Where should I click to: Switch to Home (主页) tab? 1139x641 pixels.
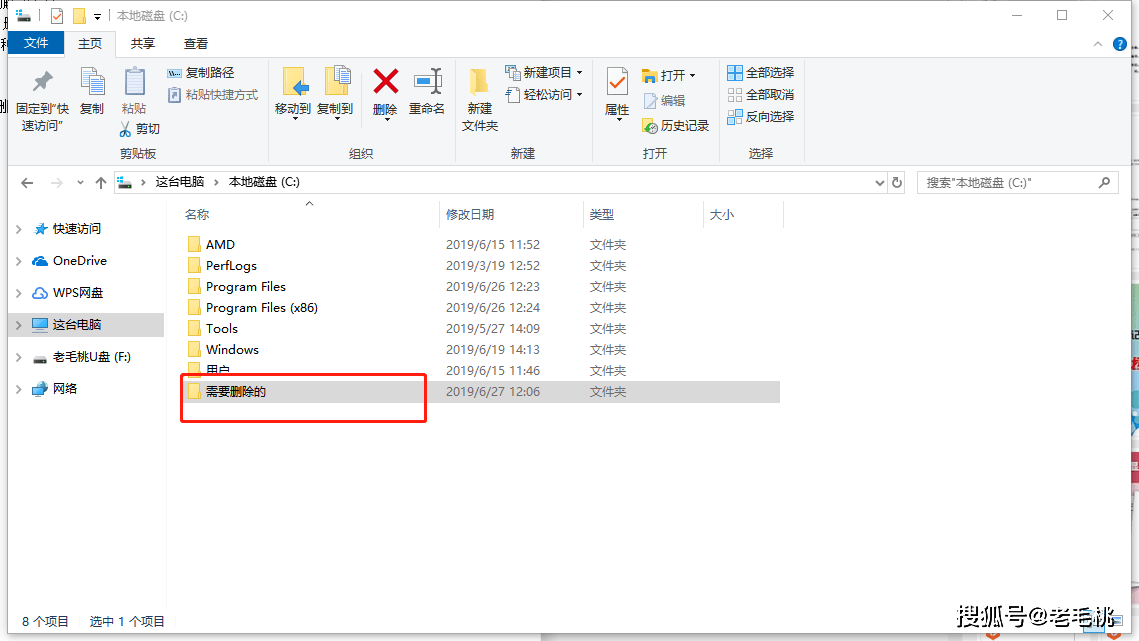point(90,44)
